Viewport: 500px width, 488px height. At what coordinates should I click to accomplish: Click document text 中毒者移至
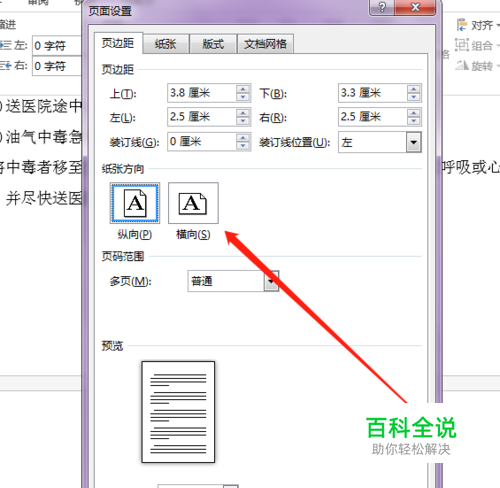[44, 167]
